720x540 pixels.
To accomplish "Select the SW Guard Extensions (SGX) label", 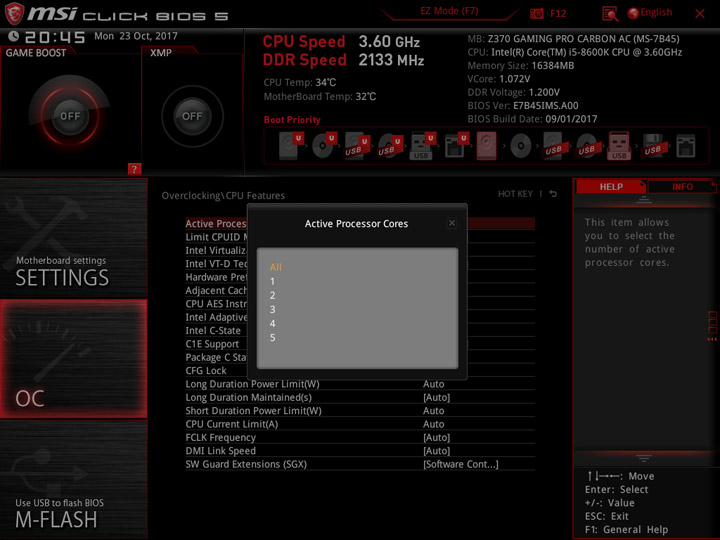I will coord(246,464).
